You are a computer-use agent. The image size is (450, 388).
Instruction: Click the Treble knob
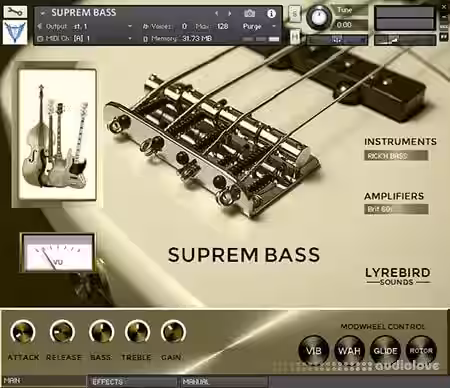pyautogui.click(x=137, y=332)
